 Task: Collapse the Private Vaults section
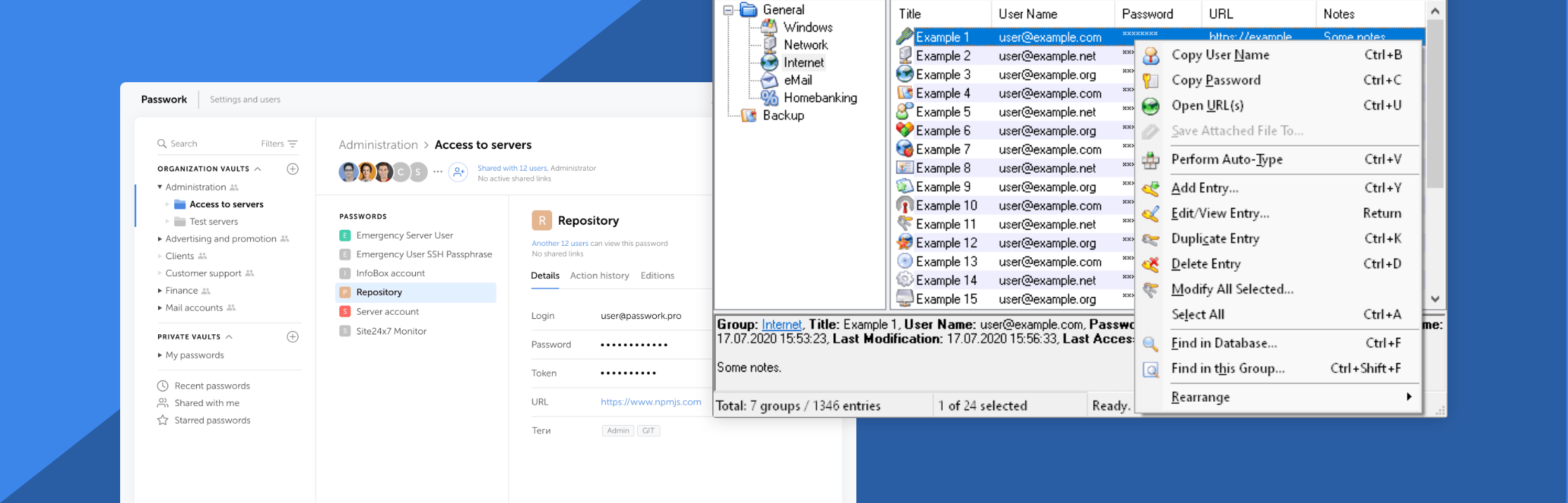pos(229,337)
